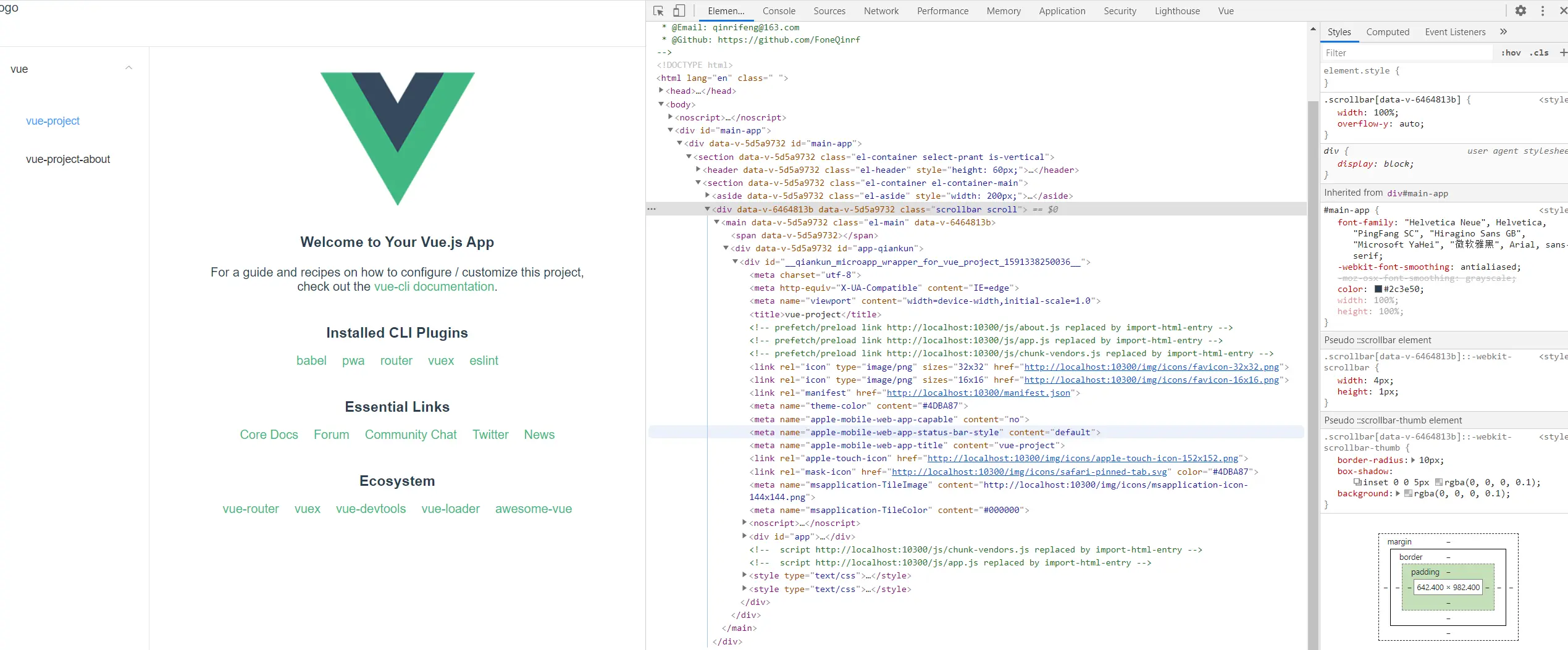The height and width of the screenshot is (650, 1568).
Task: Expand the first style text/css node
Action: [x=745, y=575]
